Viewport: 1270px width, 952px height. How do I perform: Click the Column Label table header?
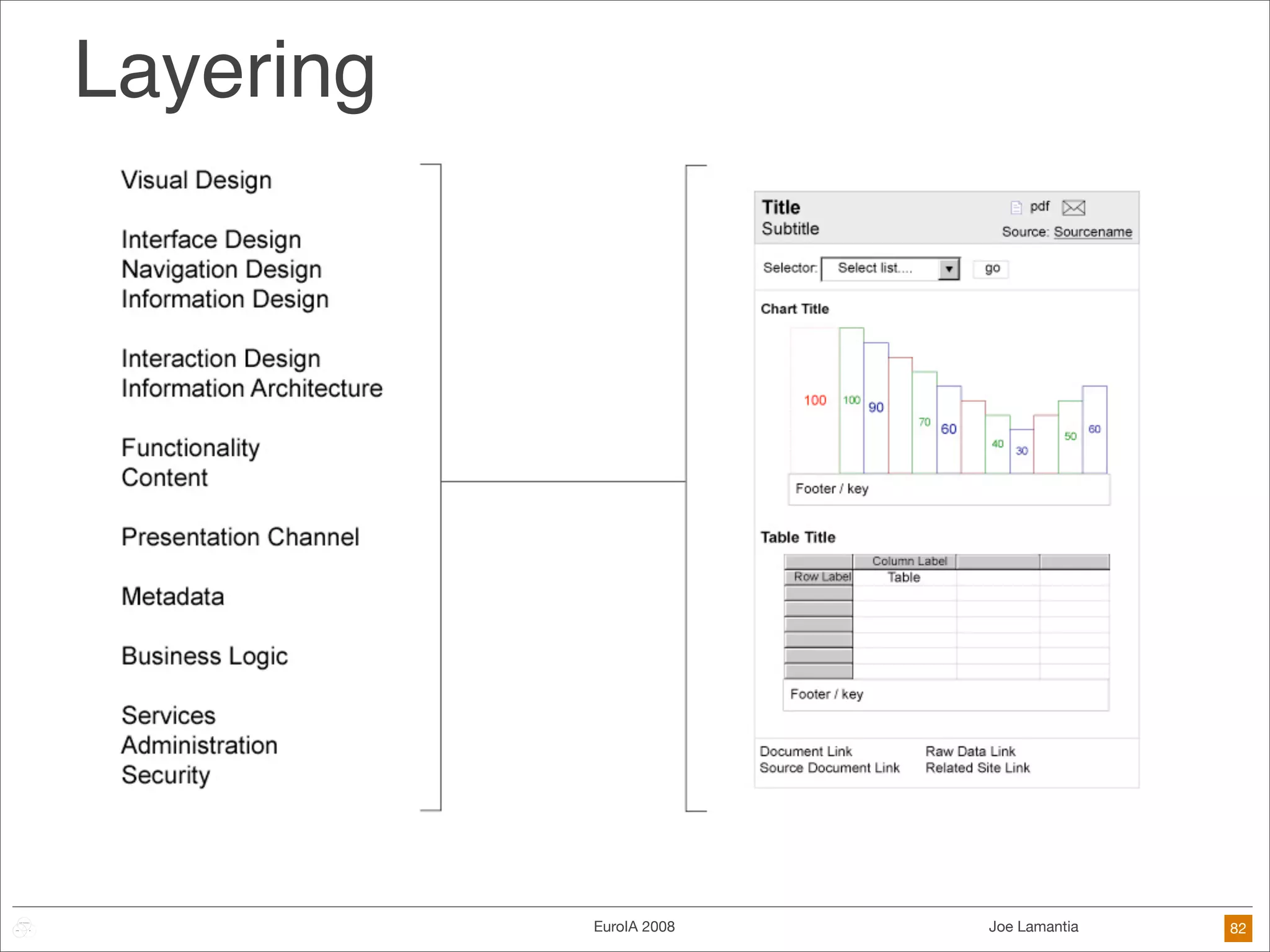click(x=905, y=561)
